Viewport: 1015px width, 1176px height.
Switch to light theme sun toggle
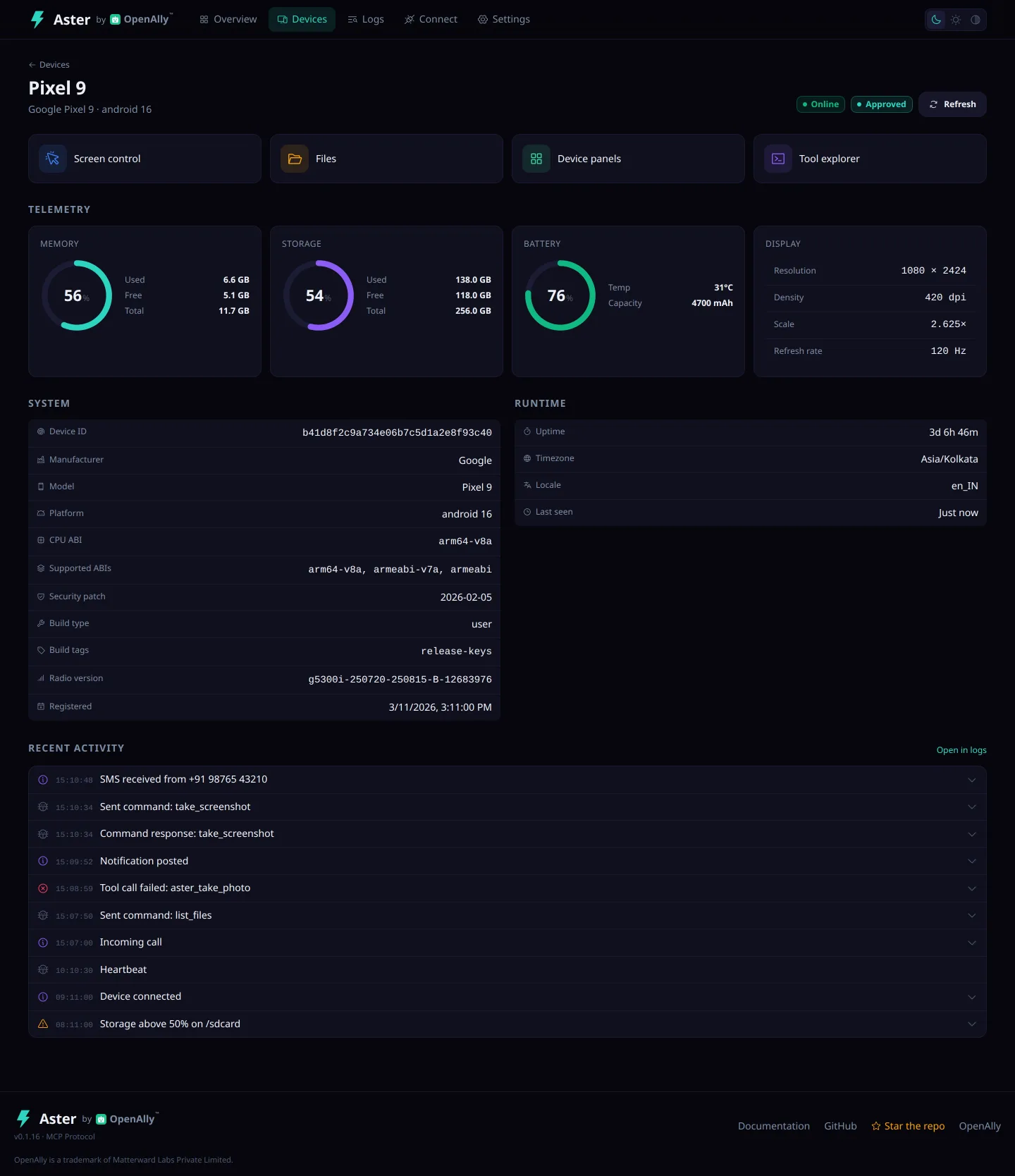956,20
